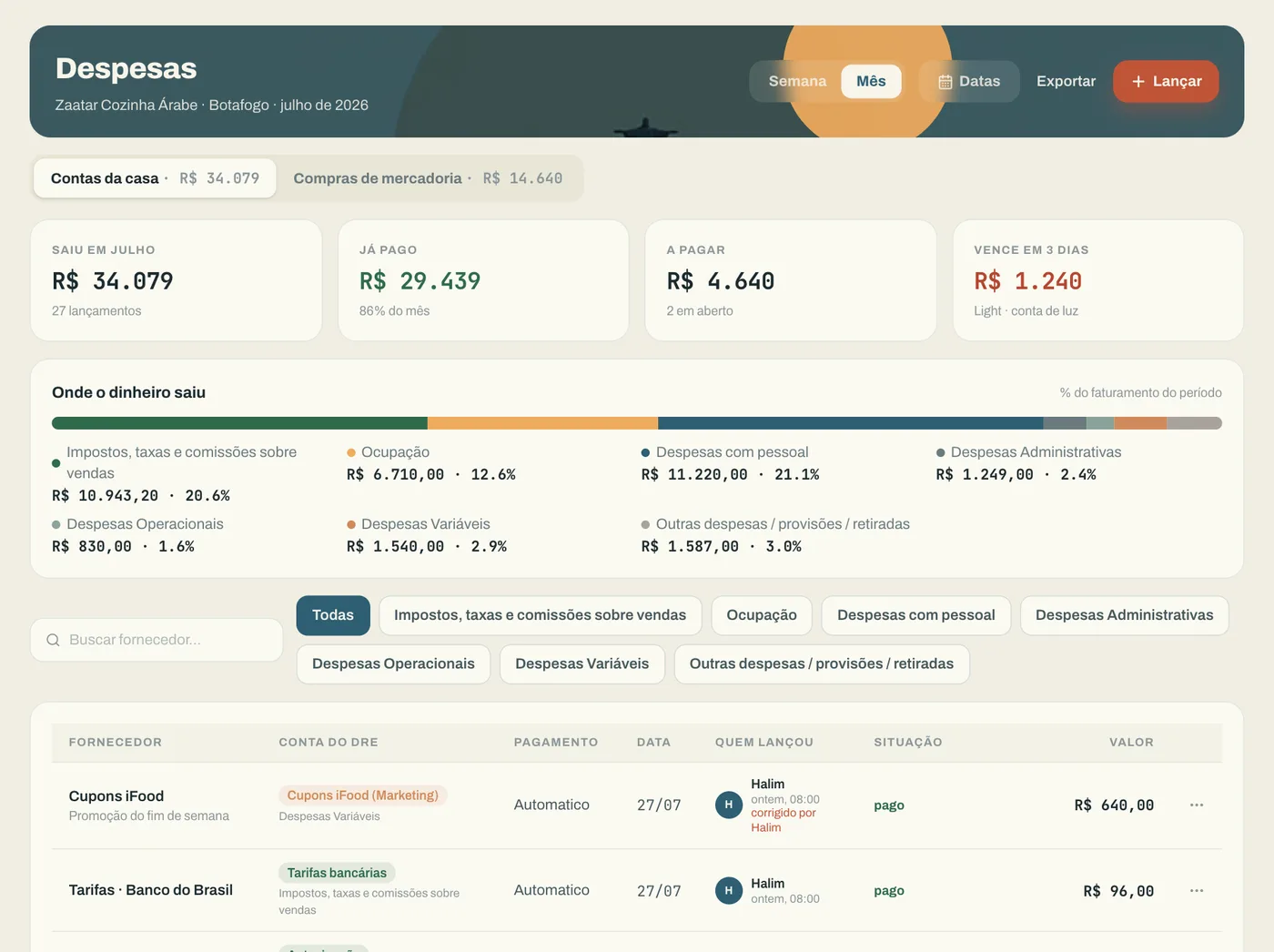Click the Exportar button

(x=1066, y=81)
